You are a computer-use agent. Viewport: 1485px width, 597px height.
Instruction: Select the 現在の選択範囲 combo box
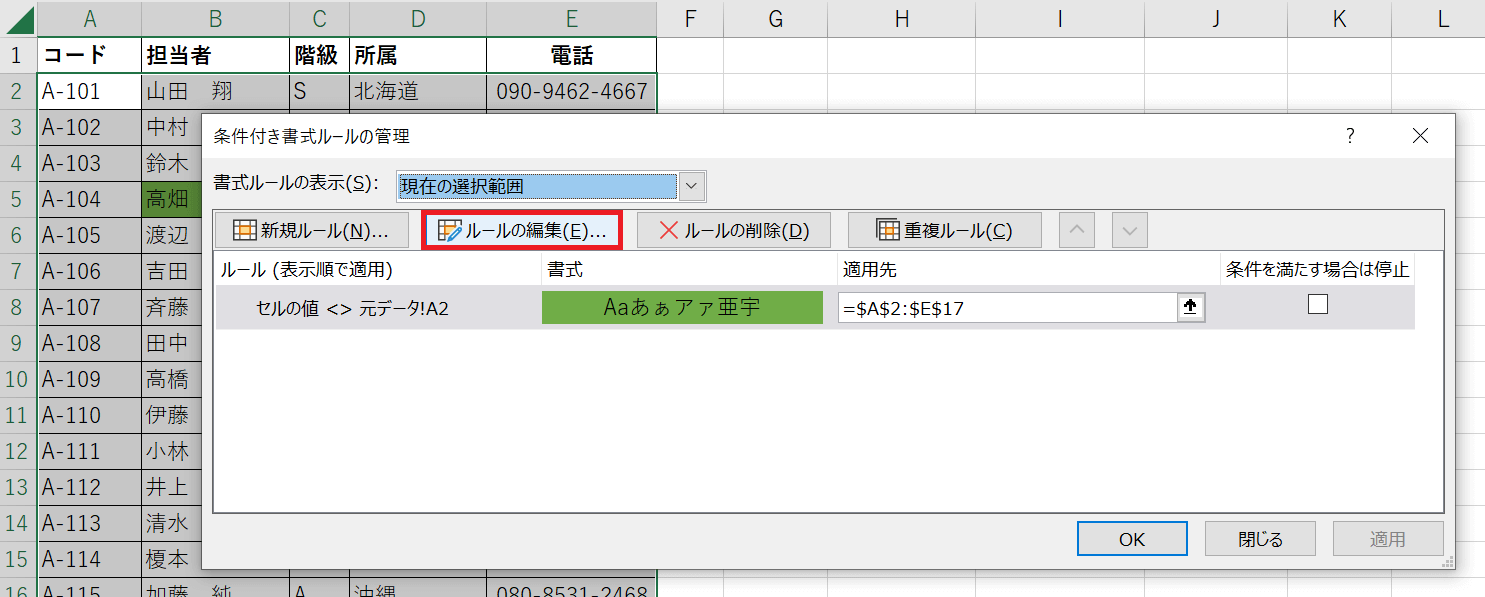pyautogui.click(x=537, y=186)
